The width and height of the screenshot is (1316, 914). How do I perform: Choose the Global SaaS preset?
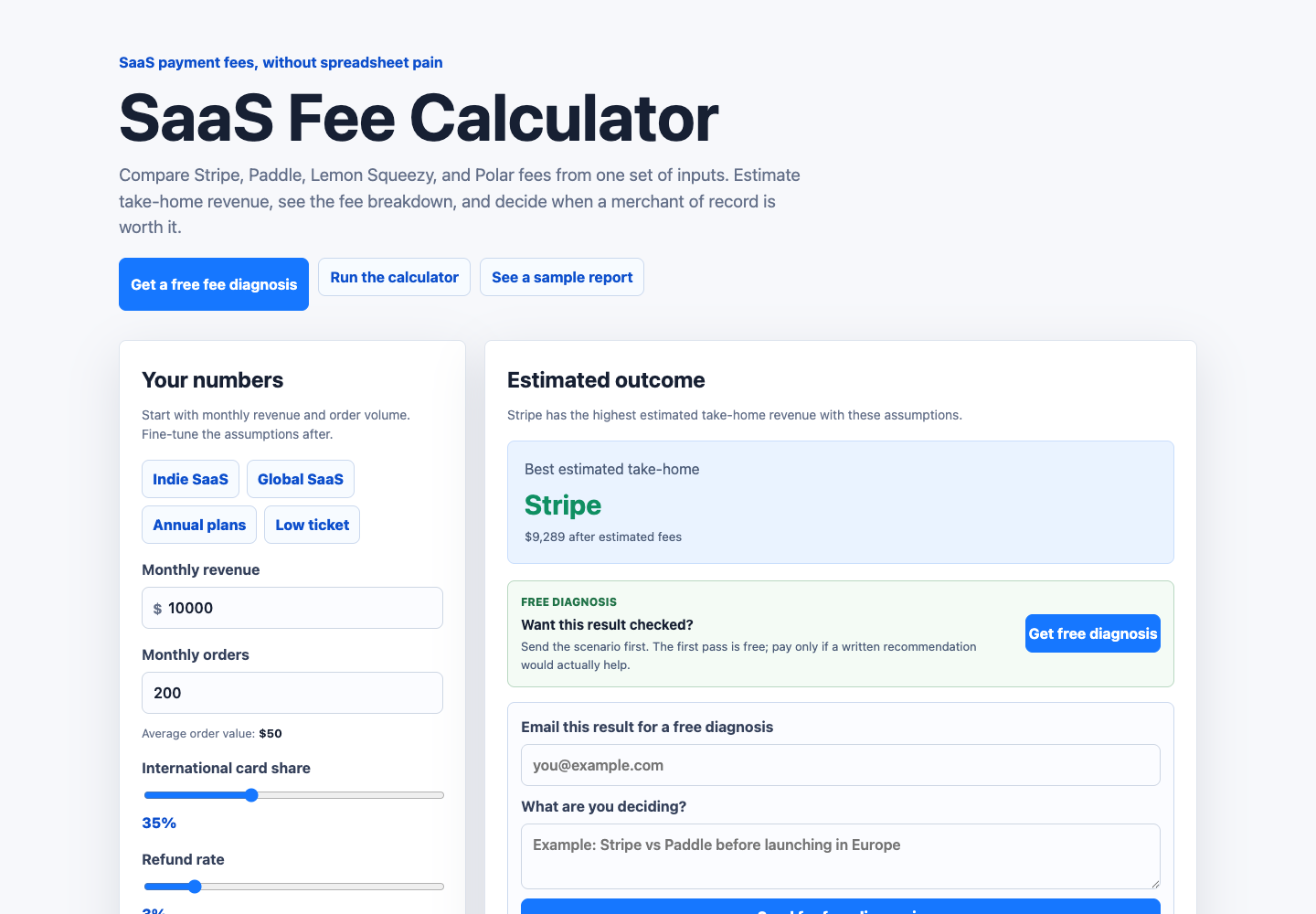tap(301, 479)
